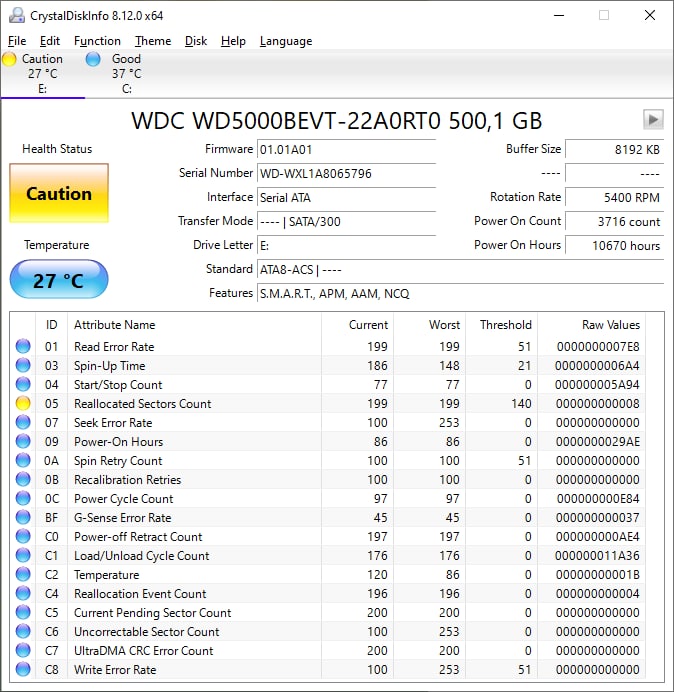The width and height of the screenshot is (674, 692).
Task: Click status orb for Temperature attribute C2
Action: coord(23,574)
